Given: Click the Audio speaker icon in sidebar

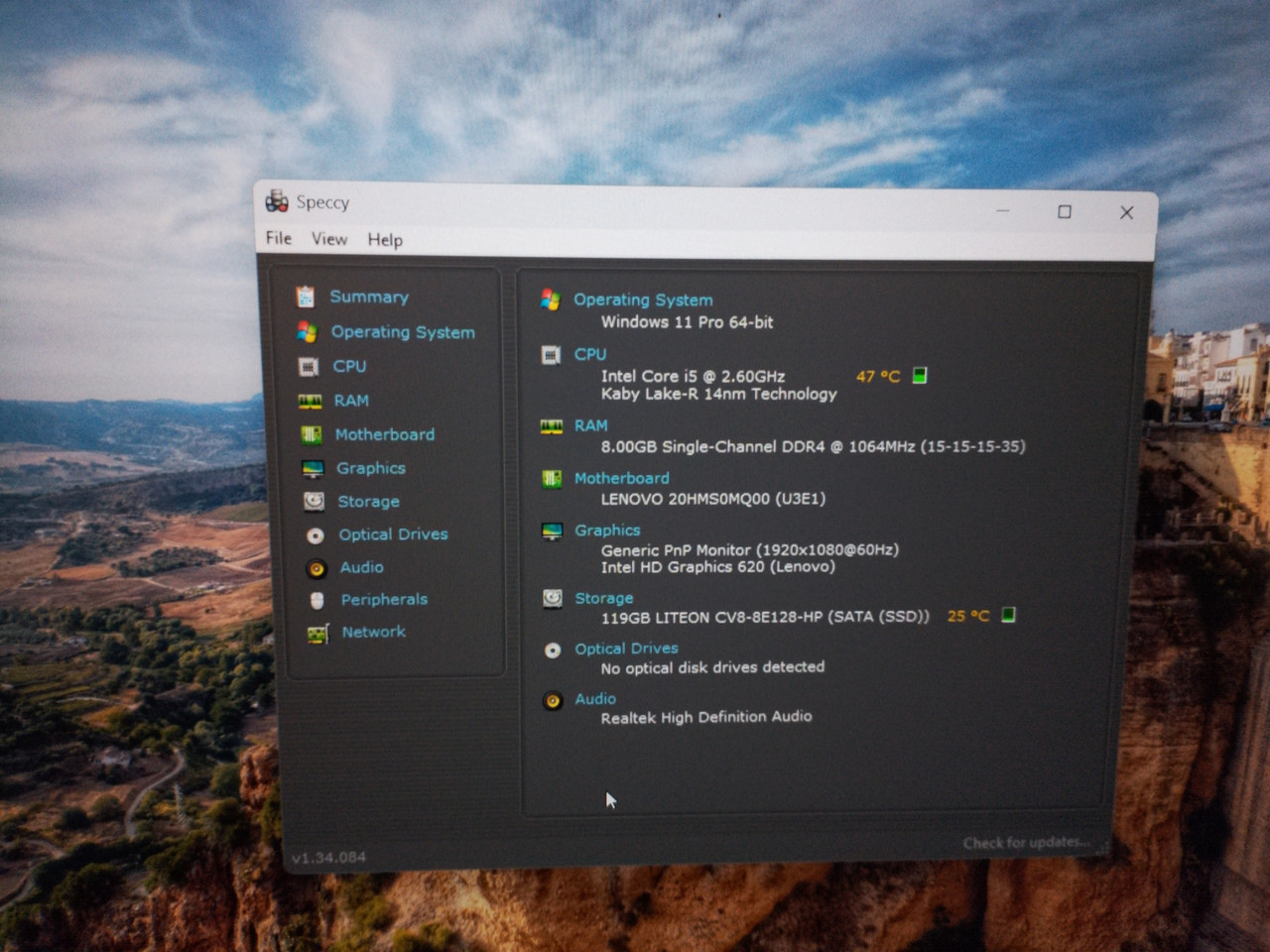Looking at the screenshot, I should (x=317, y=568).
